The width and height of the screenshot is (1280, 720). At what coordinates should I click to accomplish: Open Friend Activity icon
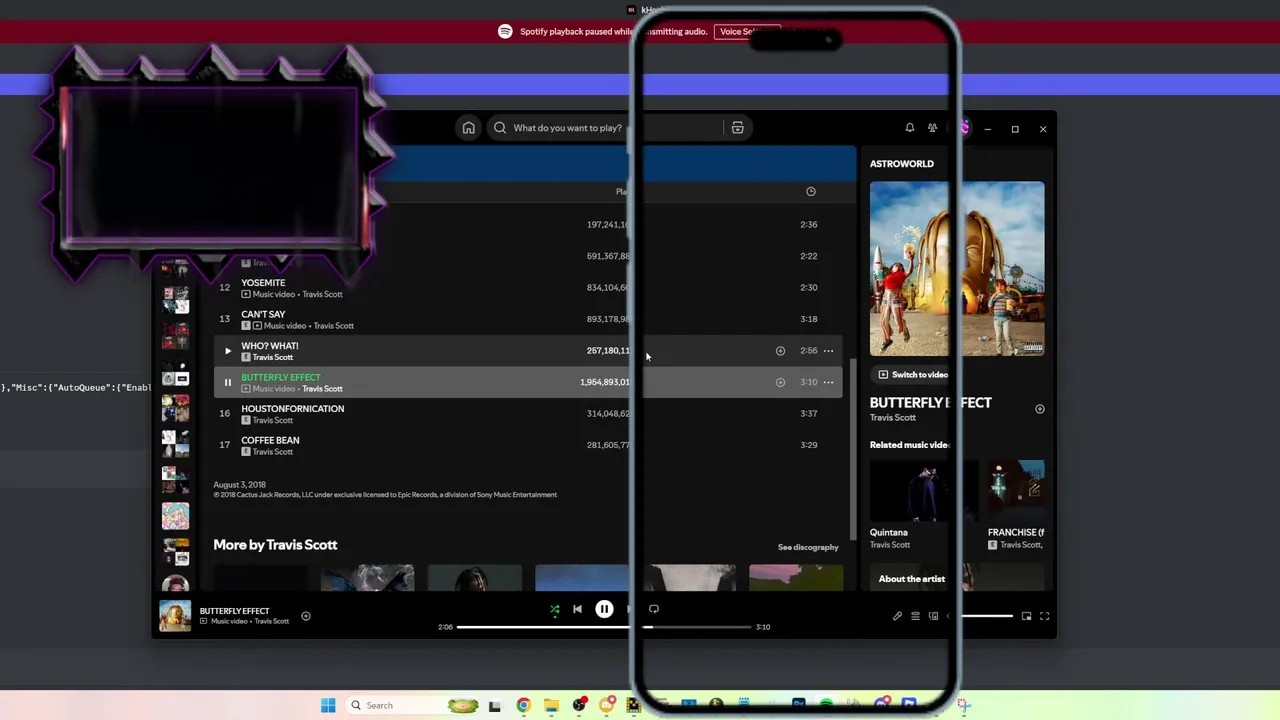[932, 128]
